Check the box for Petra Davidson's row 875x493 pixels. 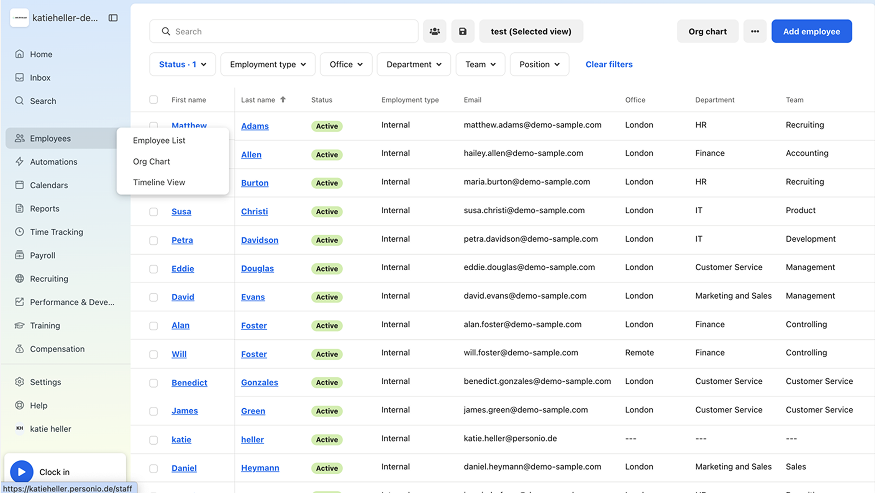tap(153, 240)
